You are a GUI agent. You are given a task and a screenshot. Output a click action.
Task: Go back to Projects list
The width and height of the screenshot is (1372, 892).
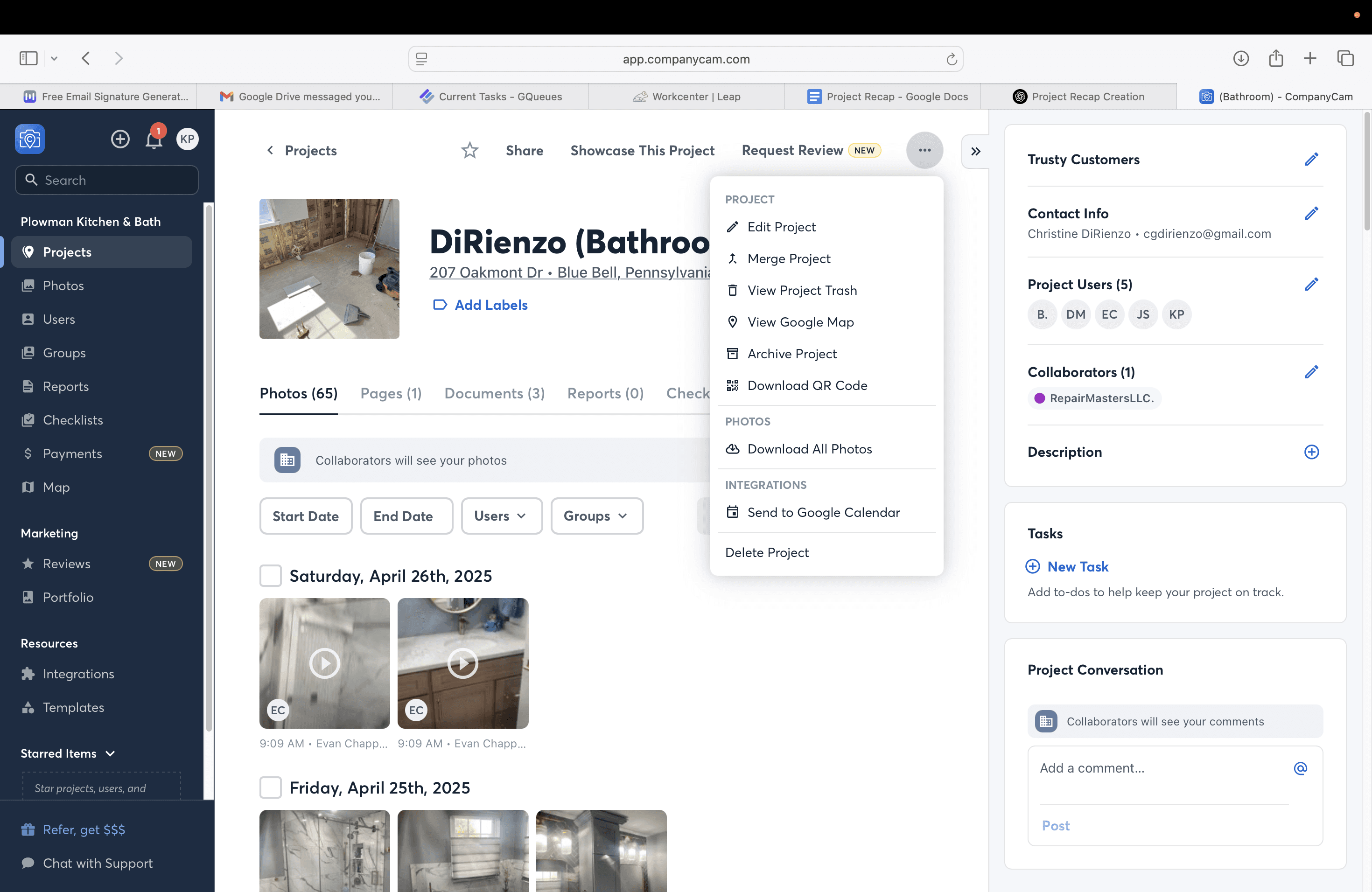pyautogui.click(x=301, y=150)
